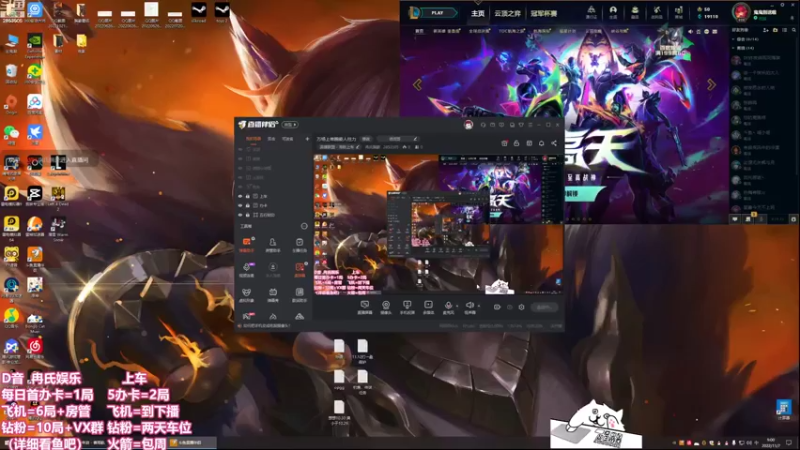This screenshot has height=450, width=800.
Task: Expand the speaker options arrow
Action: click(x=479, y=306)
